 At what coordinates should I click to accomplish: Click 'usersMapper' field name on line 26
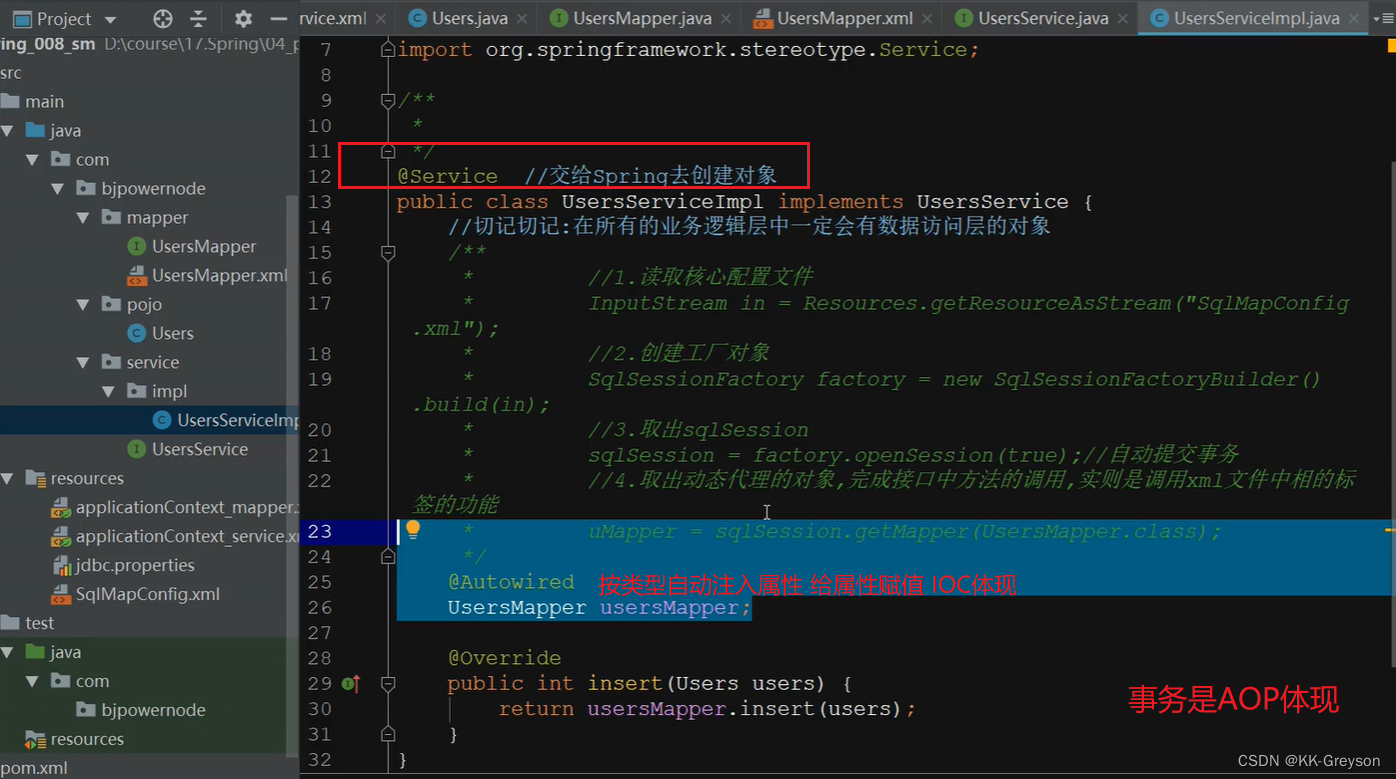pos(669,608)
